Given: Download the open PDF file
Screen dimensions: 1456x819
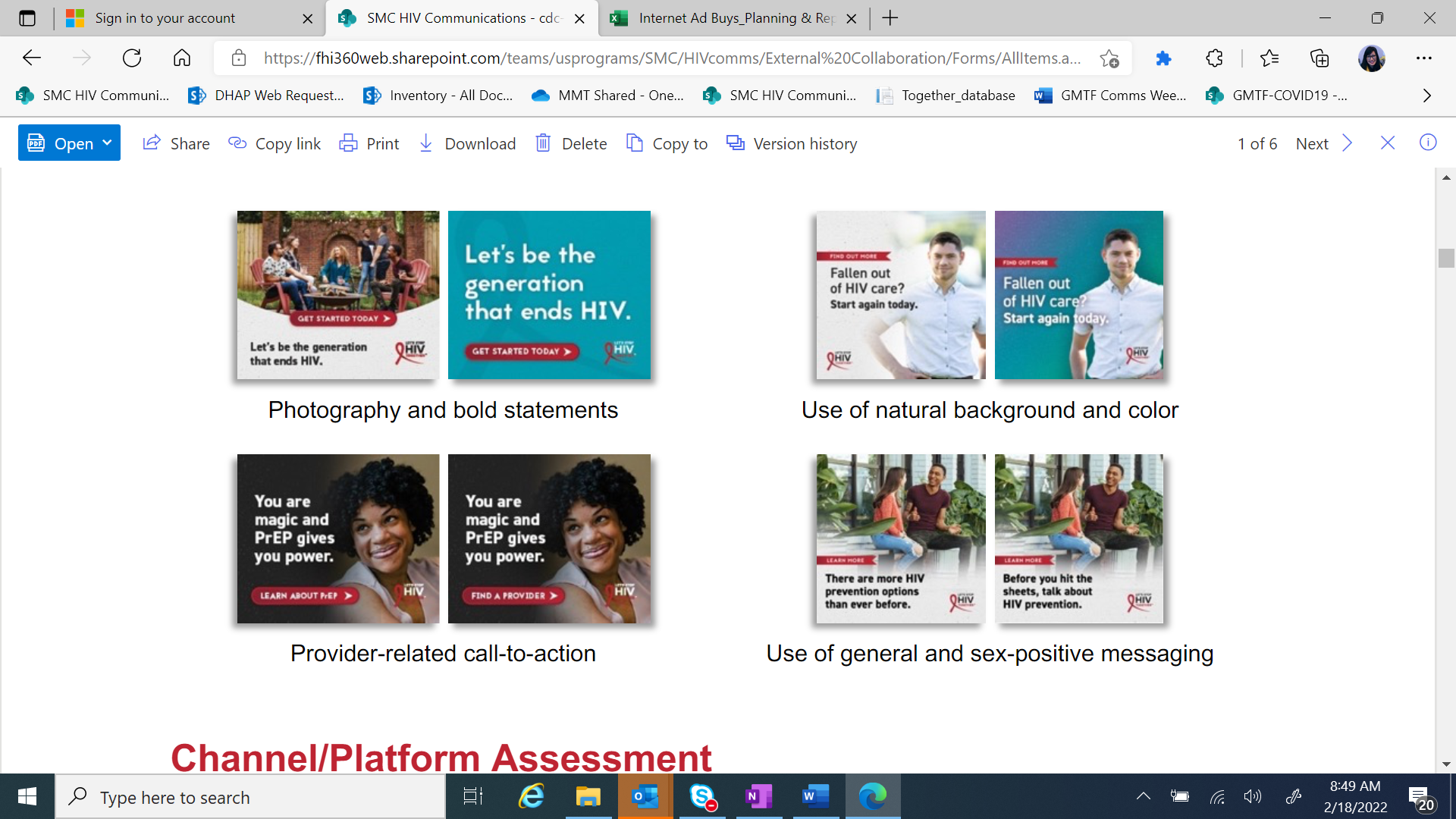Looking at the screenshot, I should tap(467, 143).
